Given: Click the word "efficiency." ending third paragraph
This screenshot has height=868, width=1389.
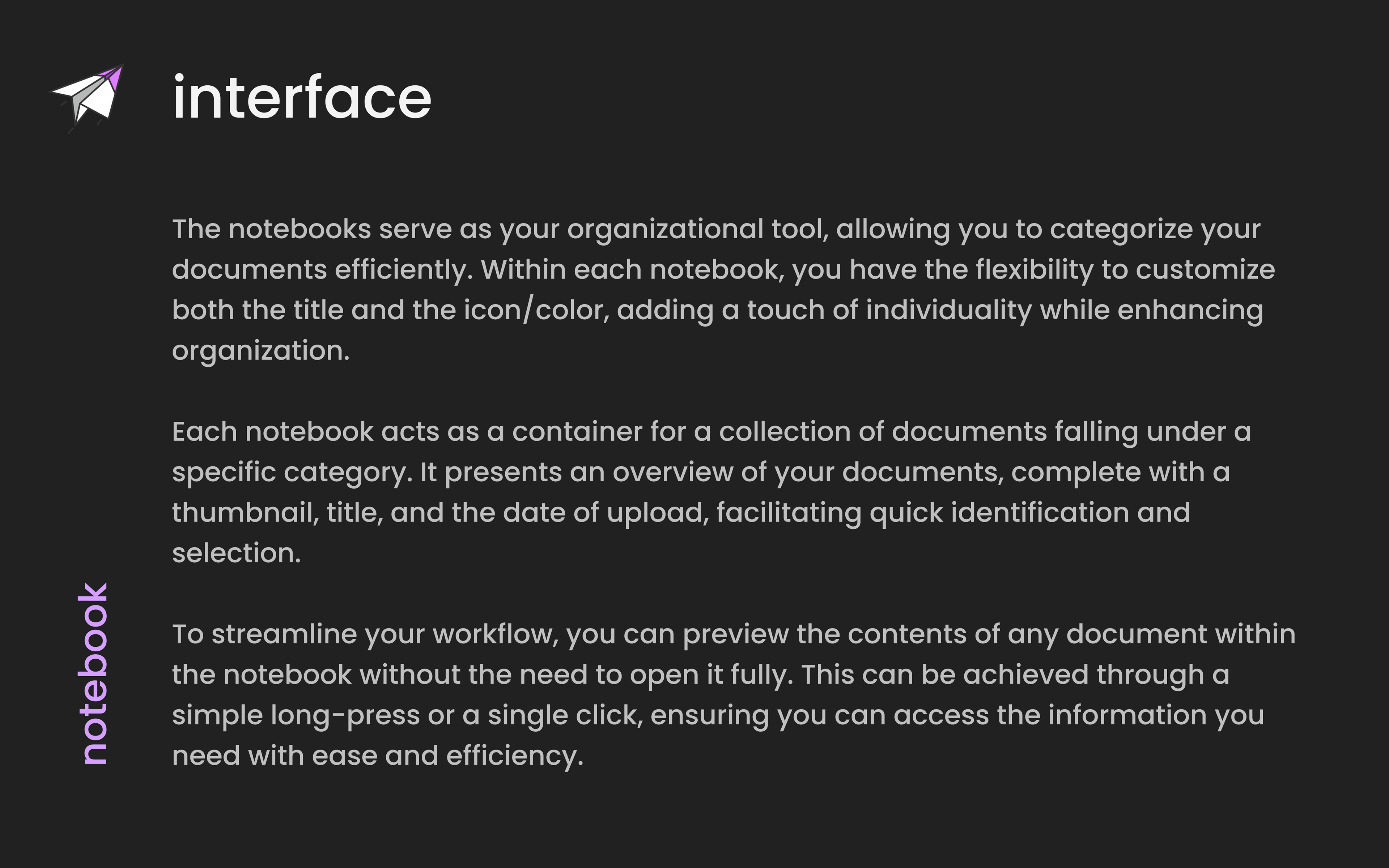Looking at the screenshot, I should pyautogui.click(x=514, y=756).
